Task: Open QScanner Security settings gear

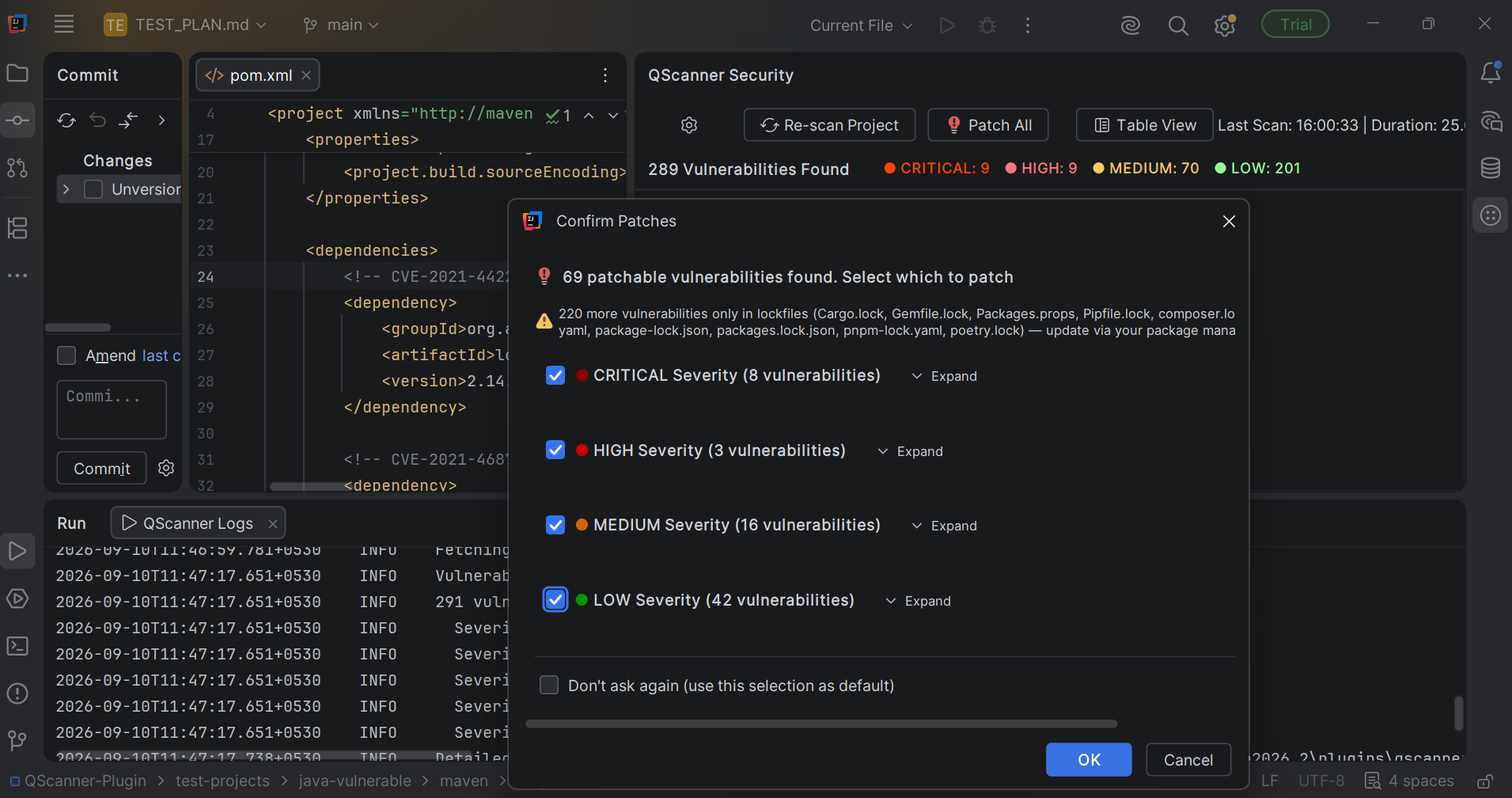Action: [689, 125]
